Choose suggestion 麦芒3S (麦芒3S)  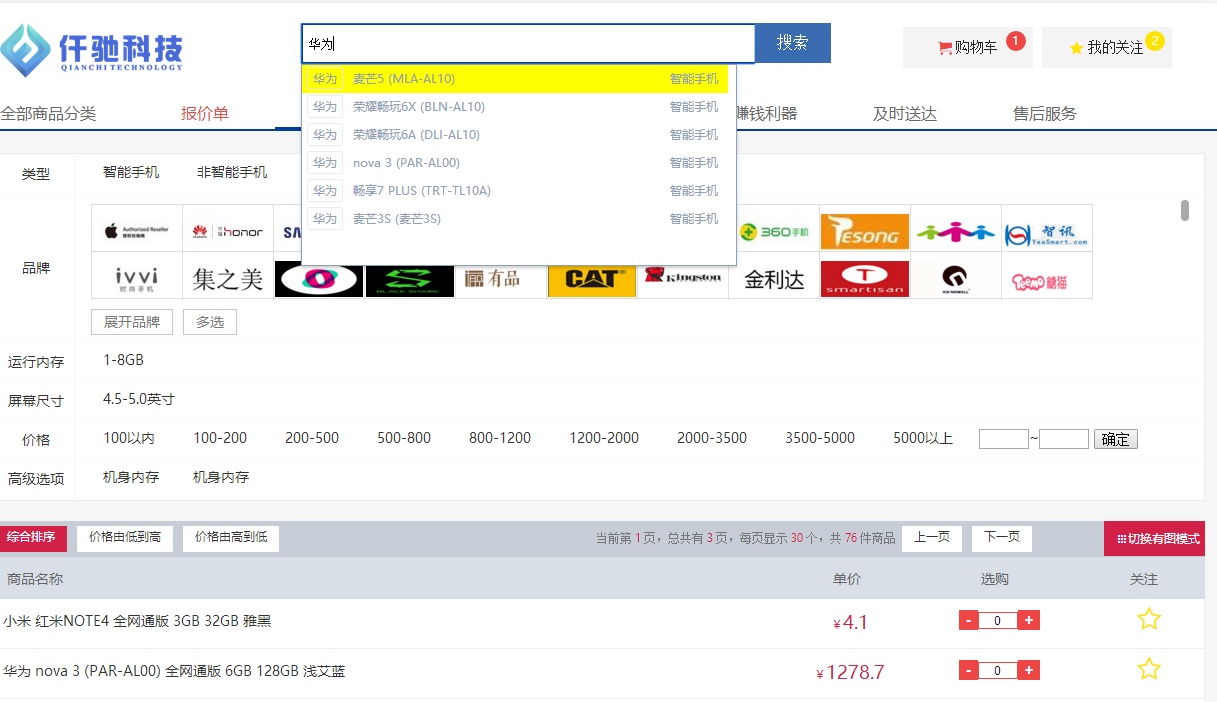click(x=515, y=219)
